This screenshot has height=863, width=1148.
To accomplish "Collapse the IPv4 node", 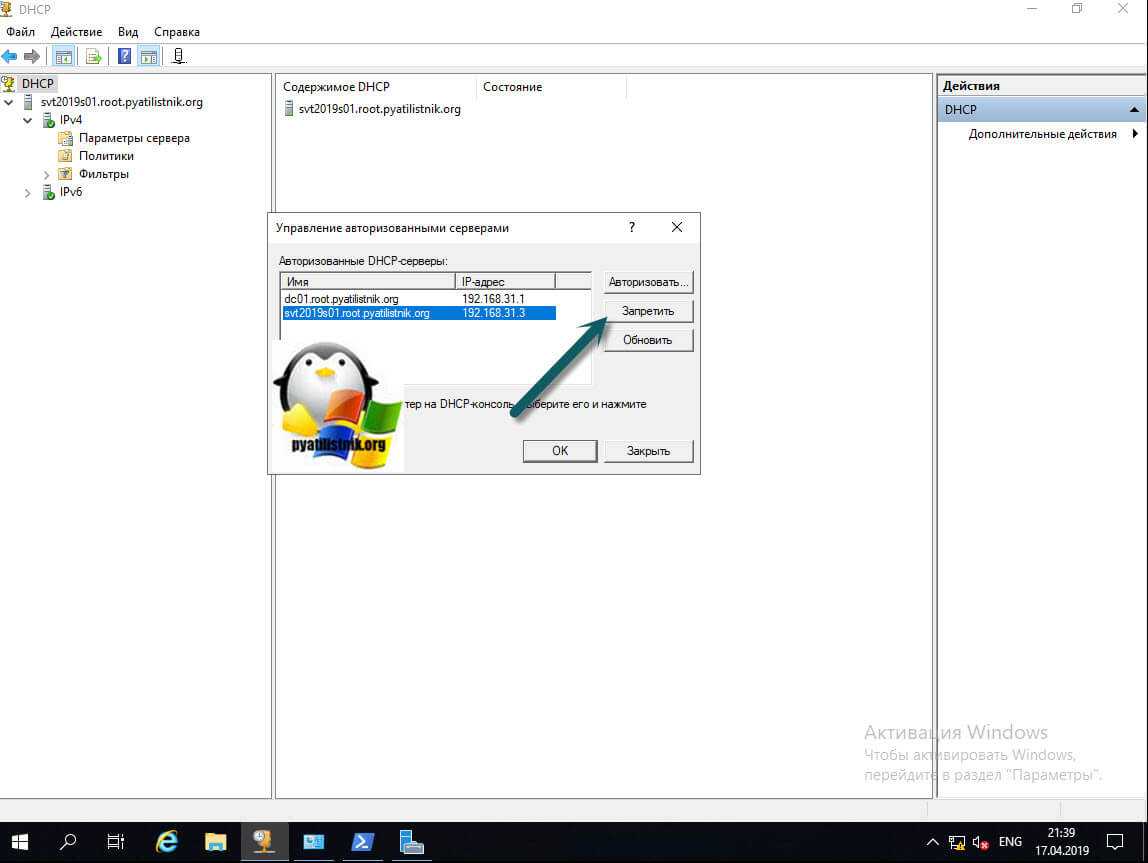I will point(28,120).
